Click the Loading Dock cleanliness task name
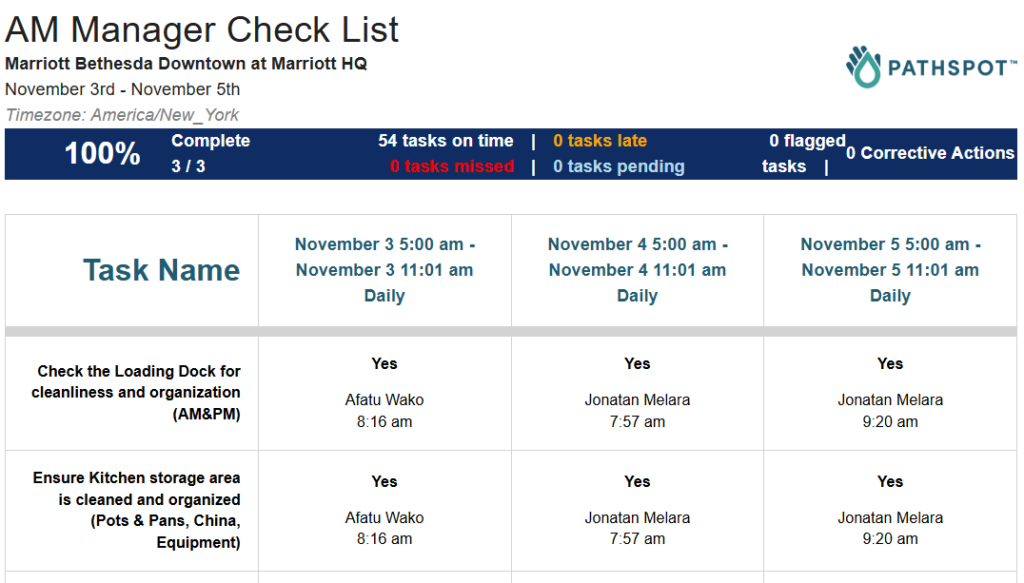The image size is (1024, 583). [x=137, y=392]
